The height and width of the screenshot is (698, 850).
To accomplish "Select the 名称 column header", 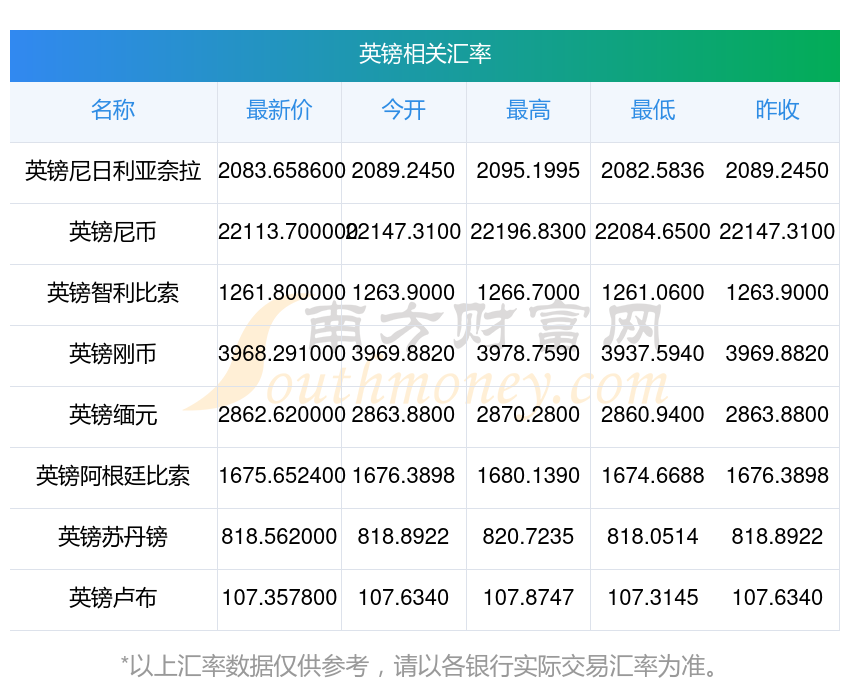I will pos(113,110).
